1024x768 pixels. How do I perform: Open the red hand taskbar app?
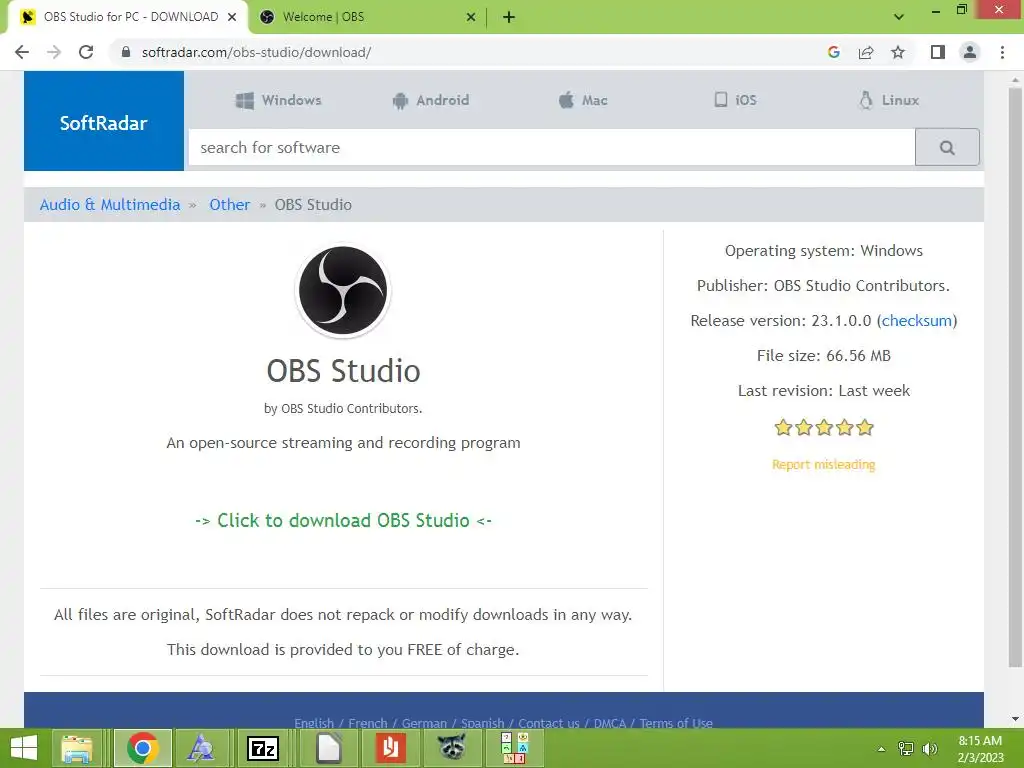tap(391, 748)
